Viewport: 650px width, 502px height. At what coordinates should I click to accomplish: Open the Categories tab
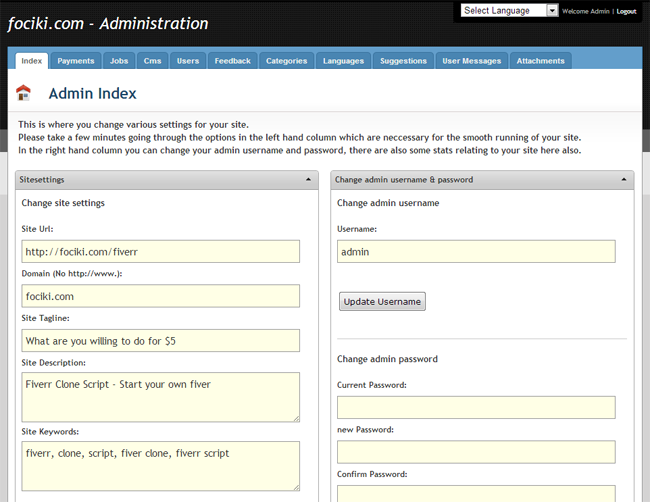[286, 61]
